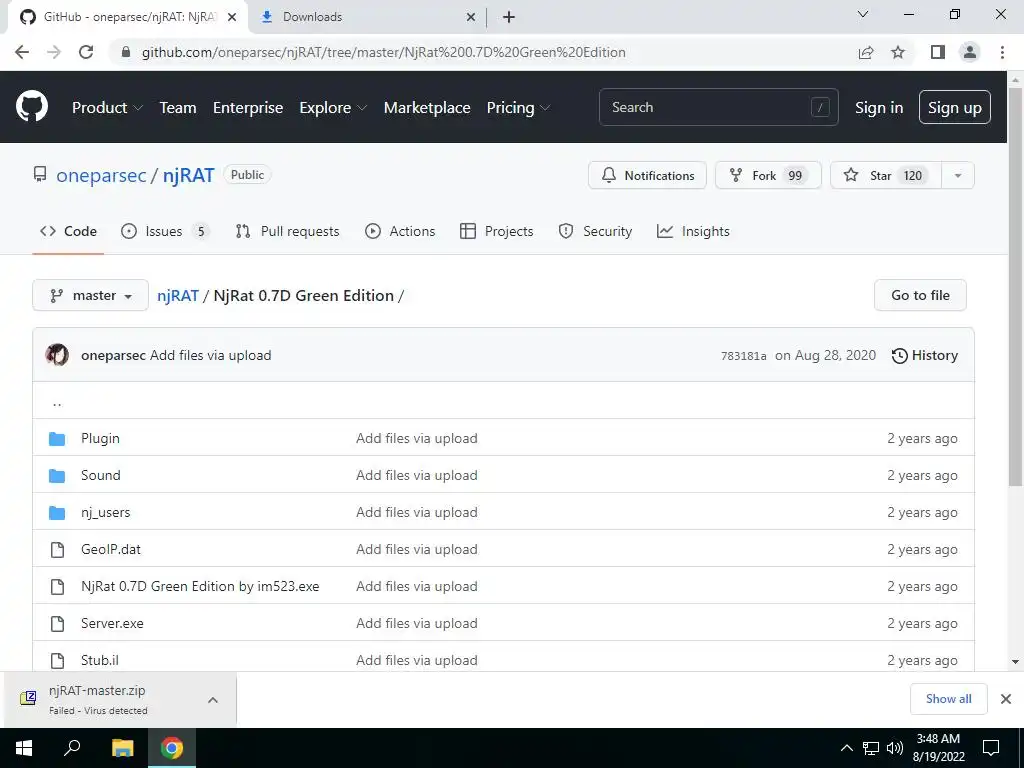The image size is (1024, 768).
Task: Click the GitHub octocat logo
Action: tap(32, 107)
